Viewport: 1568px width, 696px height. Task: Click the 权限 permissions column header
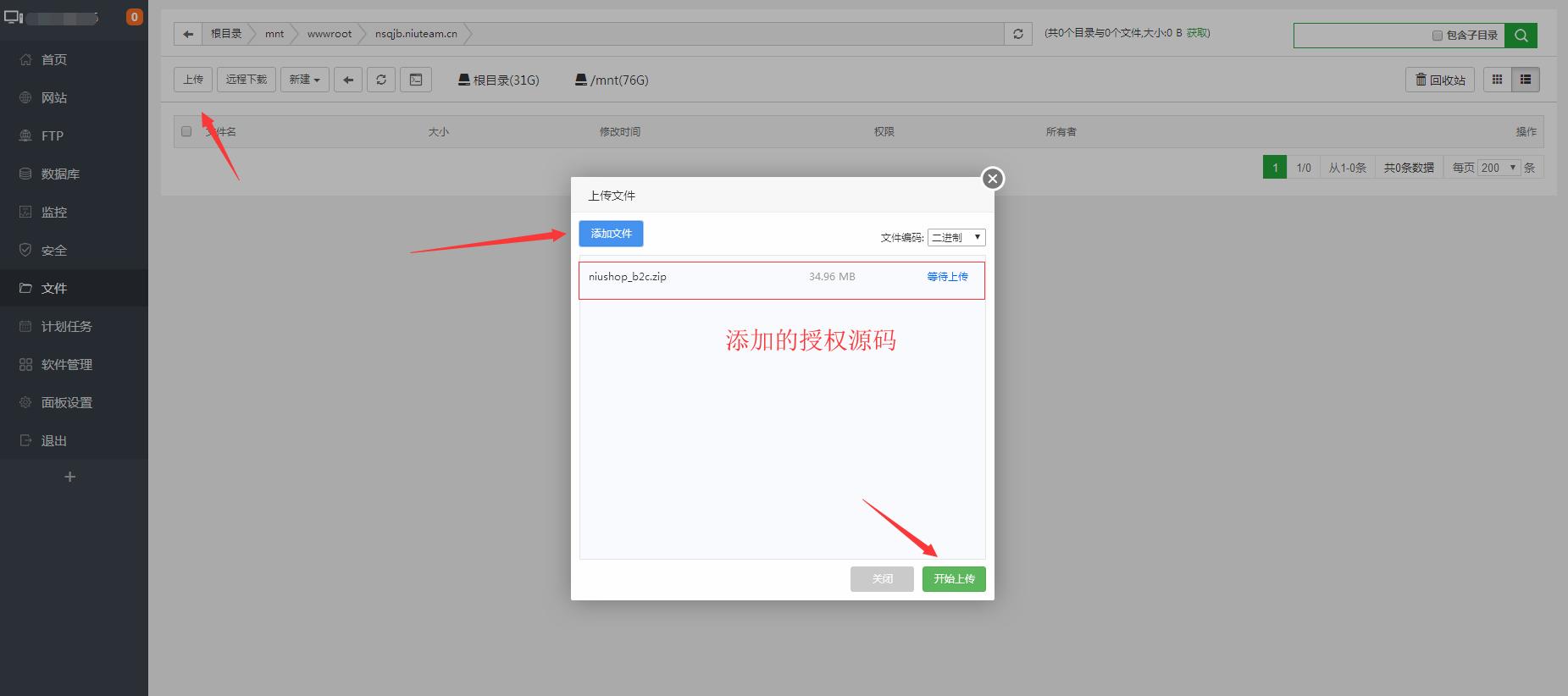tap(884, 132)
